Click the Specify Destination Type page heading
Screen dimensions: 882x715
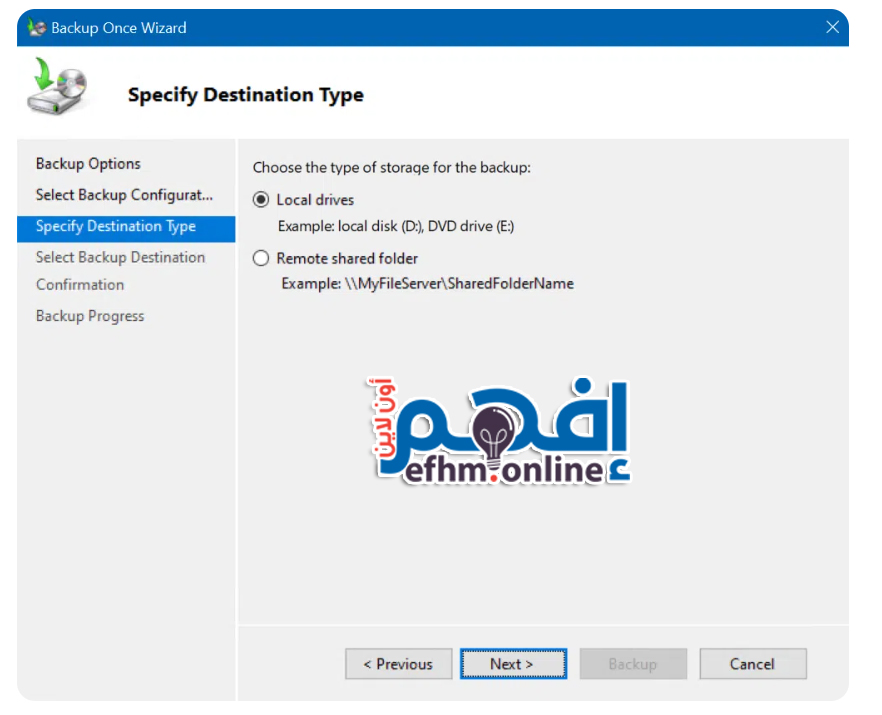[245, 96]
